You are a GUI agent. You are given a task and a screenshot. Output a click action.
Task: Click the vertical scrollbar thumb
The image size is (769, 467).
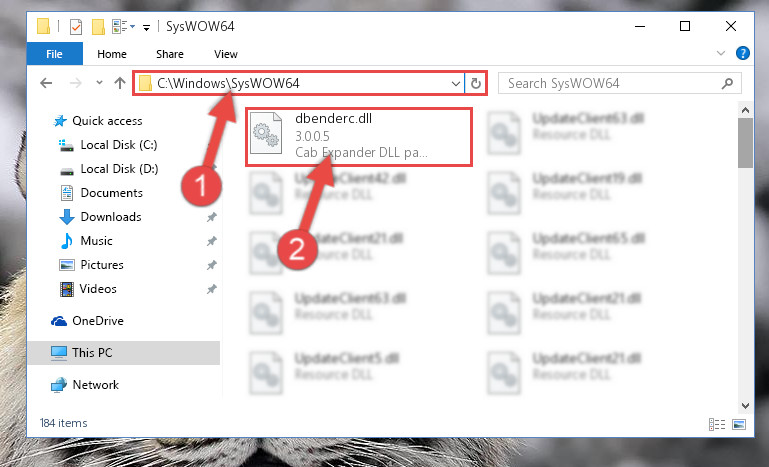(745, 143)
